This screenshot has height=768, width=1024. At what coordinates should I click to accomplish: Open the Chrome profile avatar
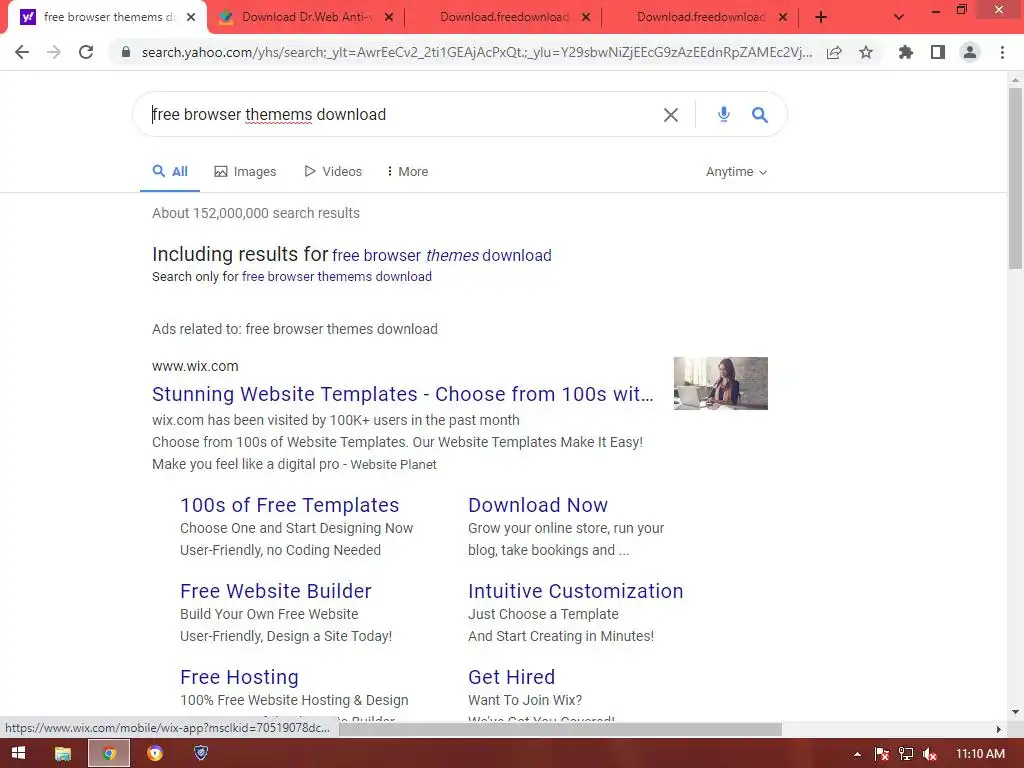pos(970,52)
